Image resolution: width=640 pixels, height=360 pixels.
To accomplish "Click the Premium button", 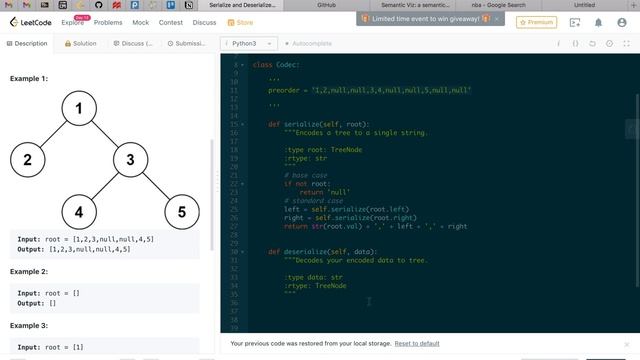I will pyautogui.click(x=536, y=22).
